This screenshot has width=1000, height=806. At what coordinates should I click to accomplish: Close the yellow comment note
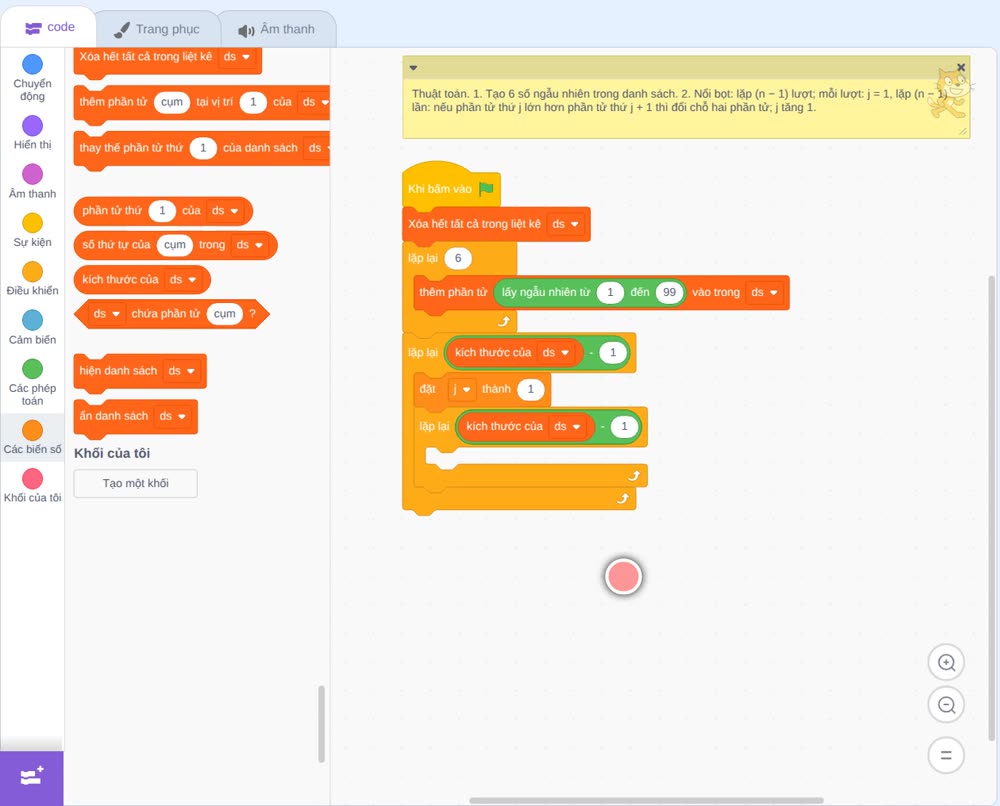961,67
